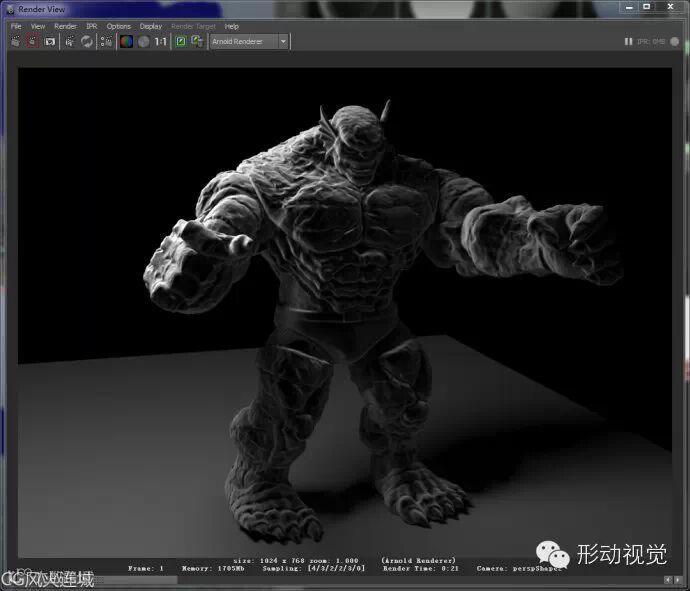Pause IPR tuning with the pause button
The width and height of the screenshot is (690, 591).
(x=628, y=42)
